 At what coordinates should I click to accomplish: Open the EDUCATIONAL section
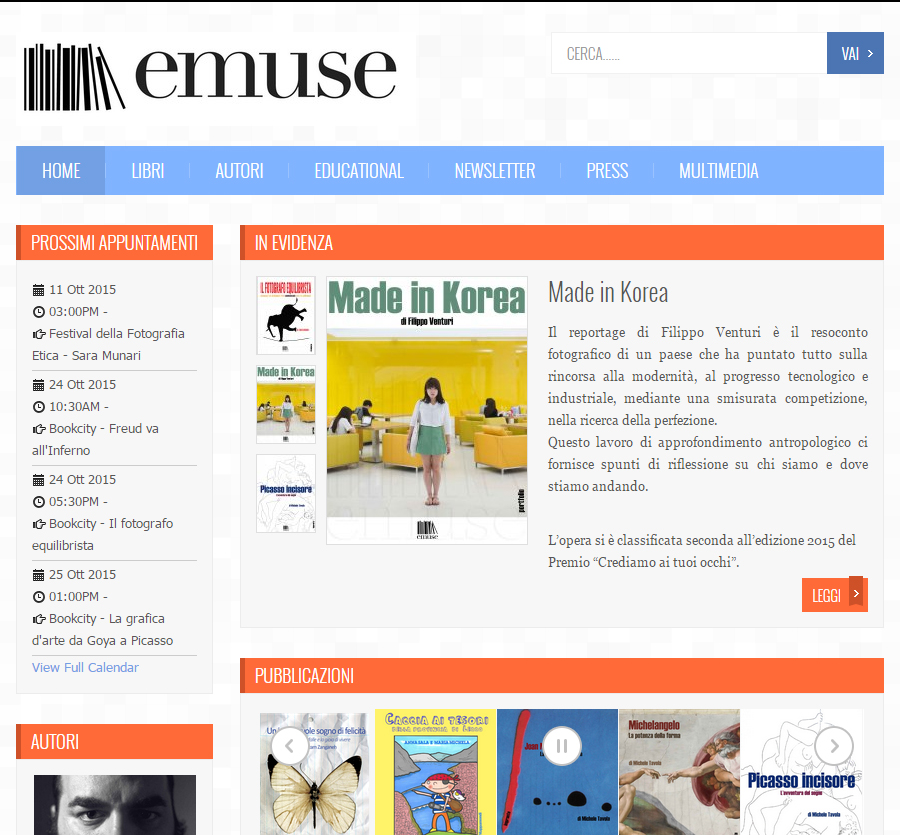[x=359, y=171]
